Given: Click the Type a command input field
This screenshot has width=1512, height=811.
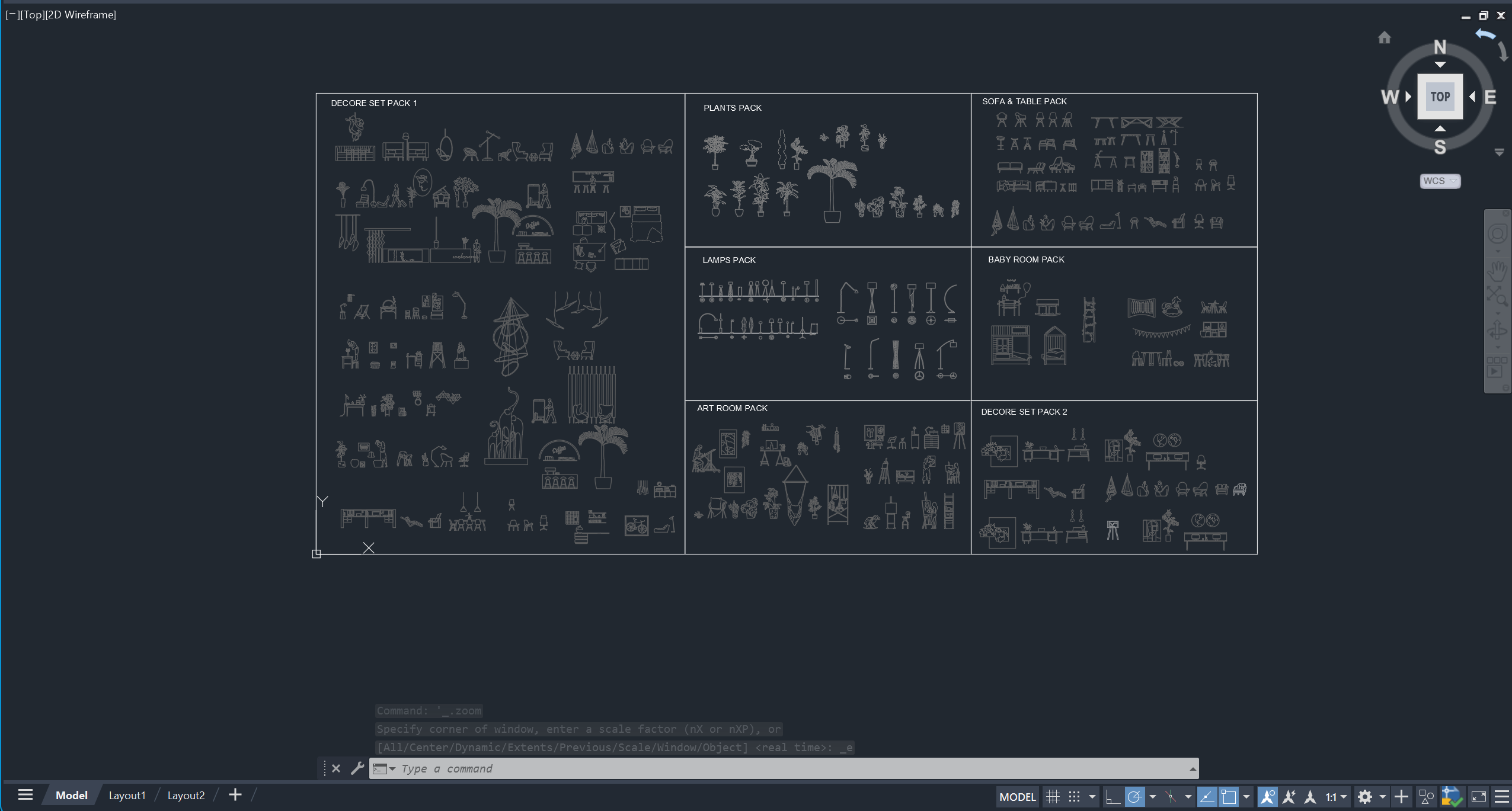Looking at the screenshot, I should tap(784, 769).
